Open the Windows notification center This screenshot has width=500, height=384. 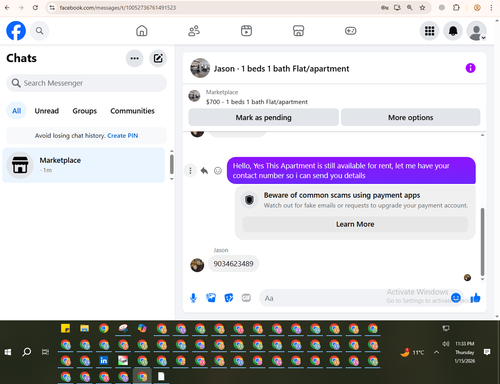487,352
